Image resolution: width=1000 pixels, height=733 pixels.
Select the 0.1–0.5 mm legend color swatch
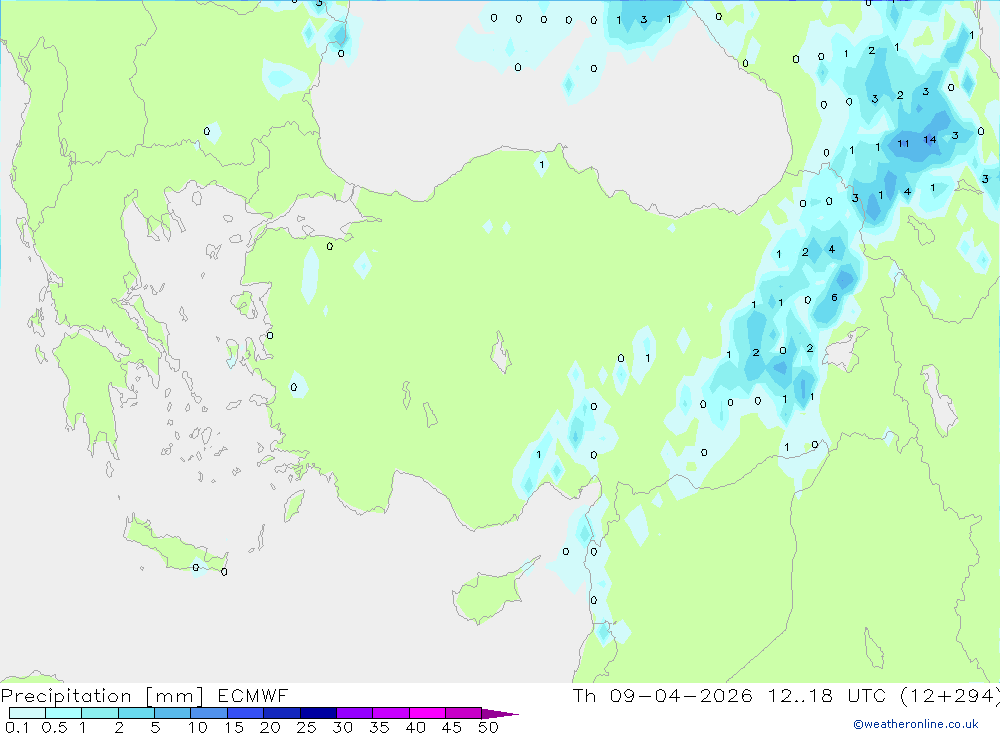tap(27, 713)
